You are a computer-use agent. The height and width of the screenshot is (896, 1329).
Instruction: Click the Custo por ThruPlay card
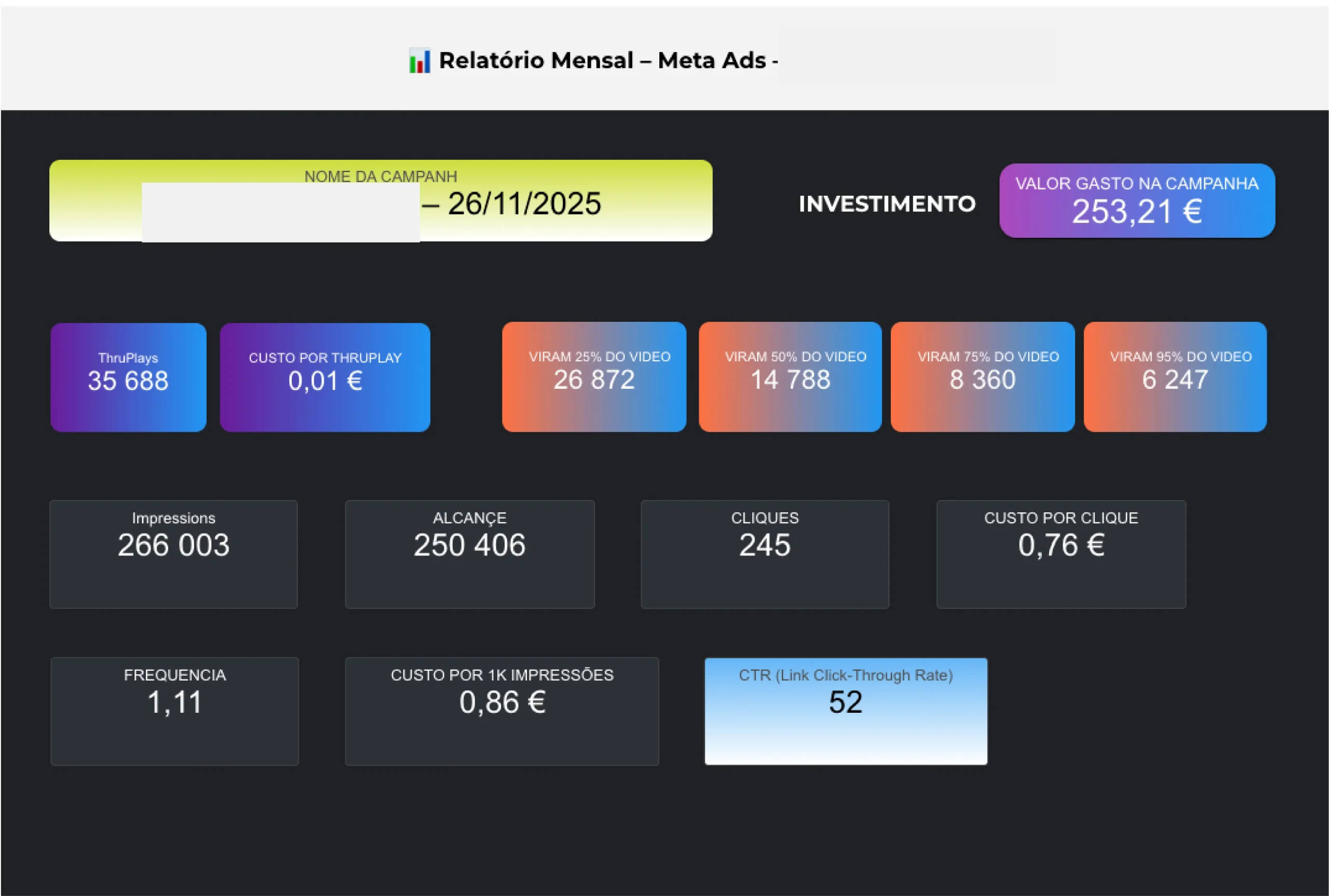click(x=324, y=377)
